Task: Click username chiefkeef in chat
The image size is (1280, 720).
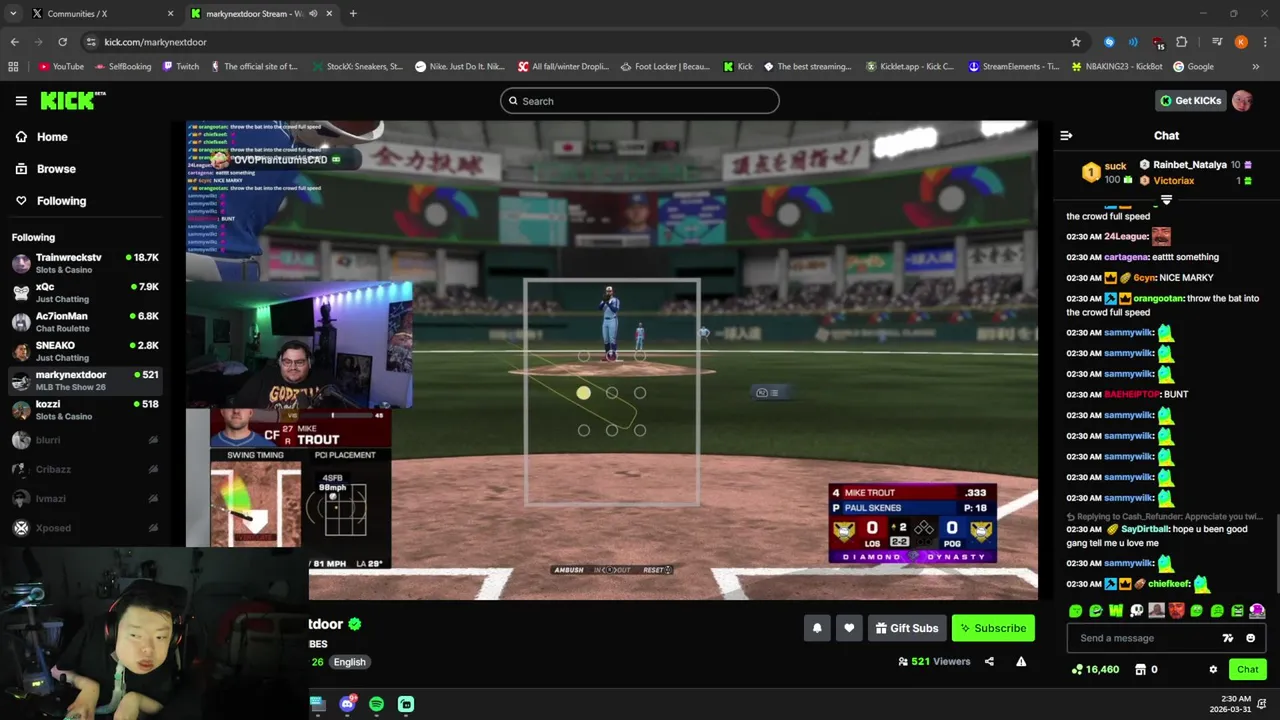Action: 1169,584
